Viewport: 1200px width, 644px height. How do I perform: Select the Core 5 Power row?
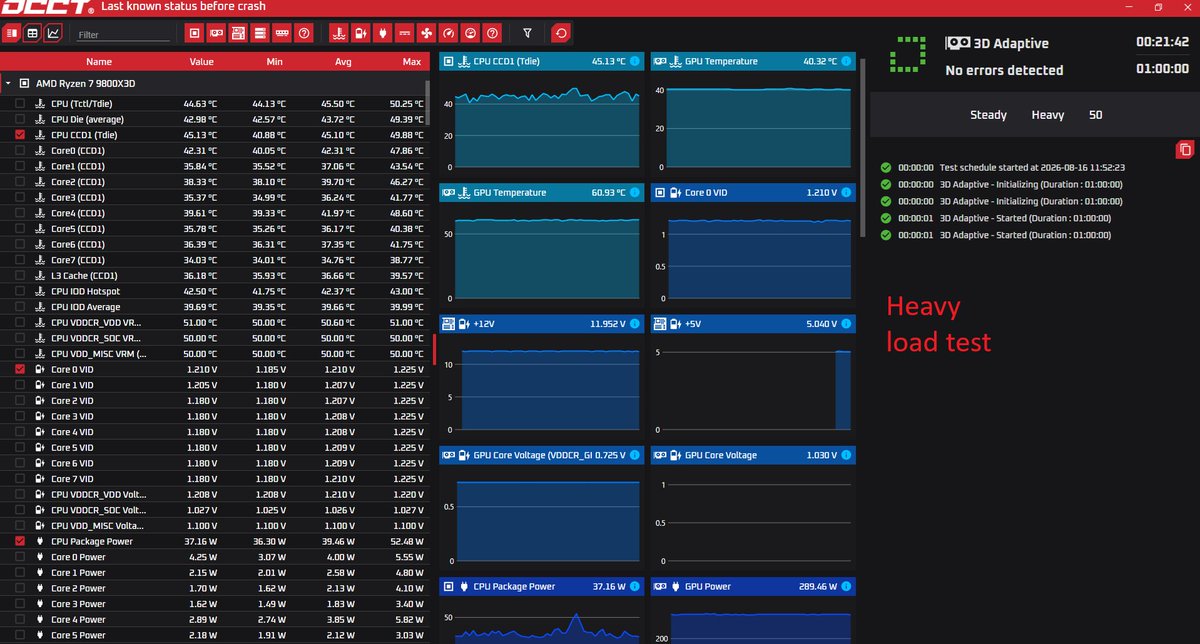[214, 635]
